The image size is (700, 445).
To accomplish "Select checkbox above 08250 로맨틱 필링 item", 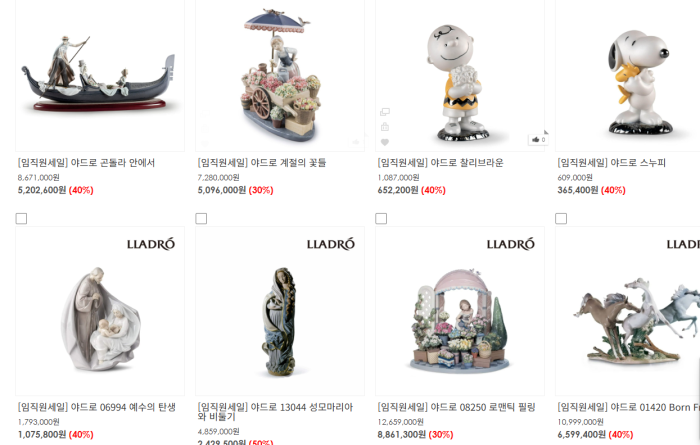I will point(381,218).
